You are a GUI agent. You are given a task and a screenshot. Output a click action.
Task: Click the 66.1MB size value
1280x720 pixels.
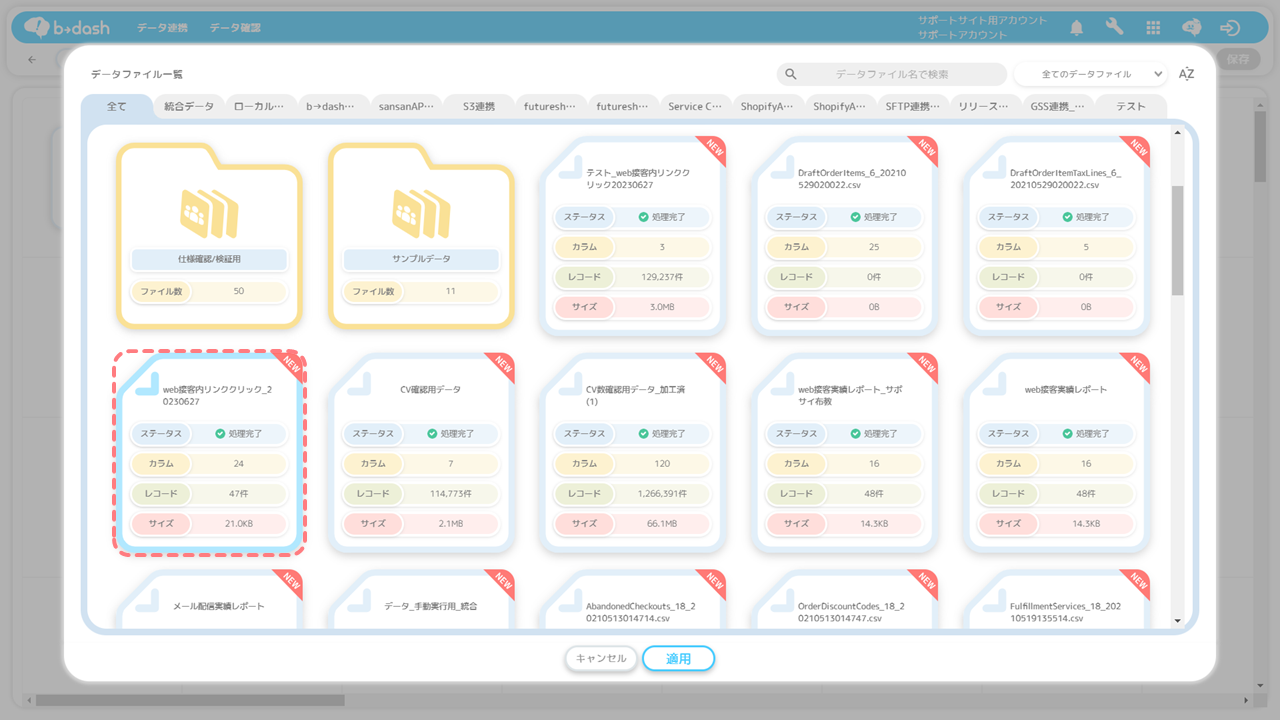(662, 524)
